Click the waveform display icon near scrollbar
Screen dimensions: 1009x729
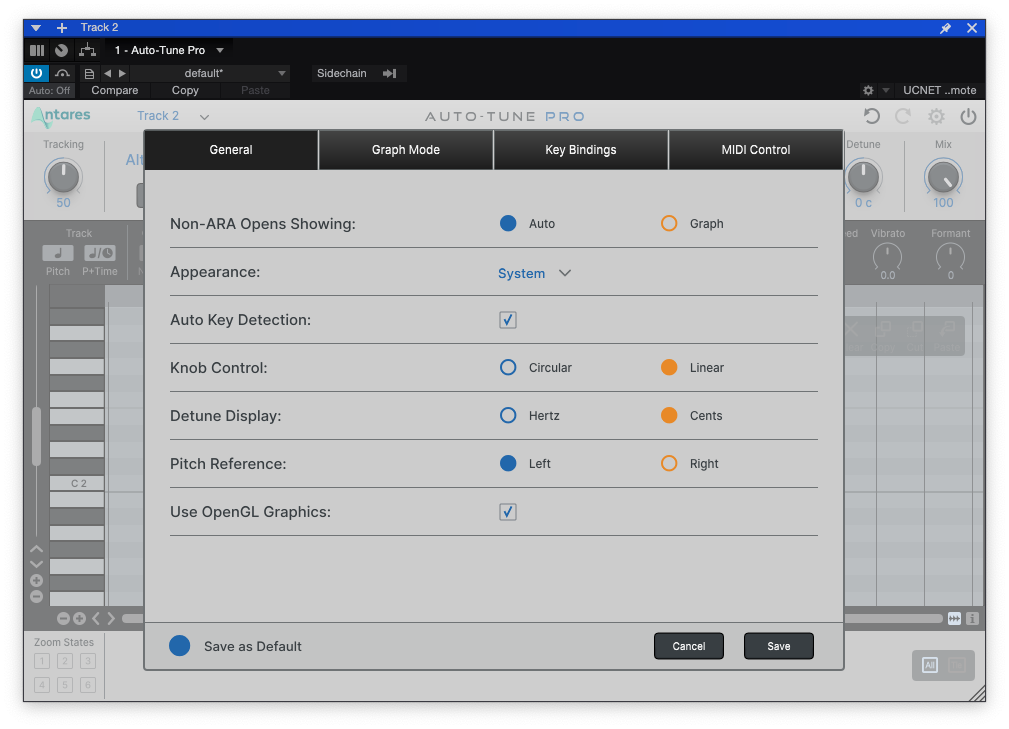954,618
